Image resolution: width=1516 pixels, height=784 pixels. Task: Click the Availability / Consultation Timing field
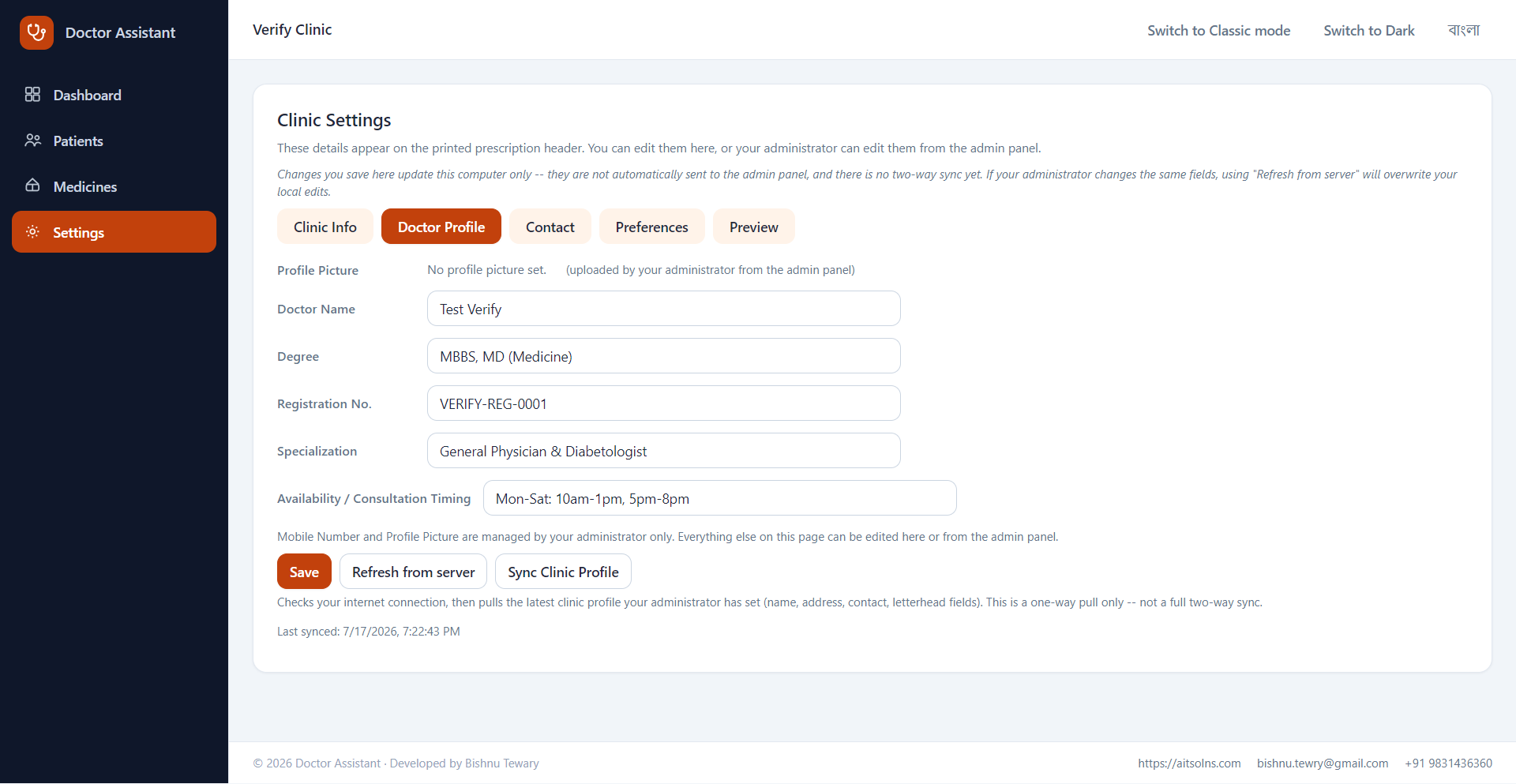point(720,498)
